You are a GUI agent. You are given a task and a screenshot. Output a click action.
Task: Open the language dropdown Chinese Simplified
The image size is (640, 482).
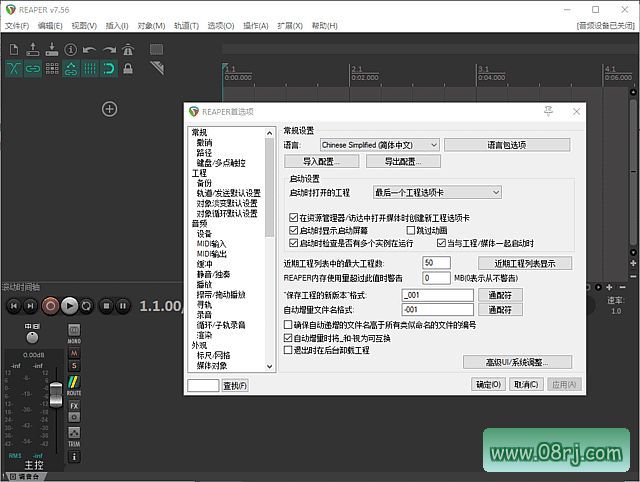point(380,145)
